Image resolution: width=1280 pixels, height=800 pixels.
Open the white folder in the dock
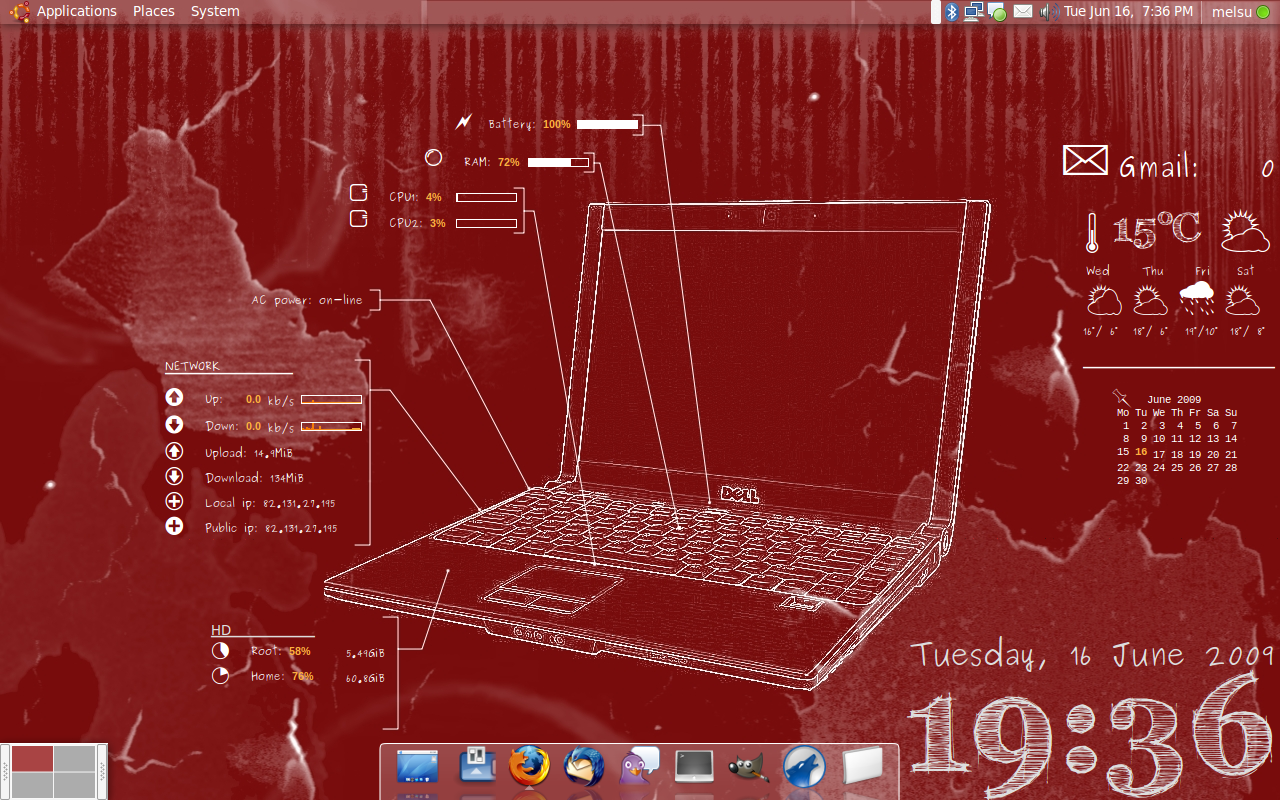(x=861, y=768)
